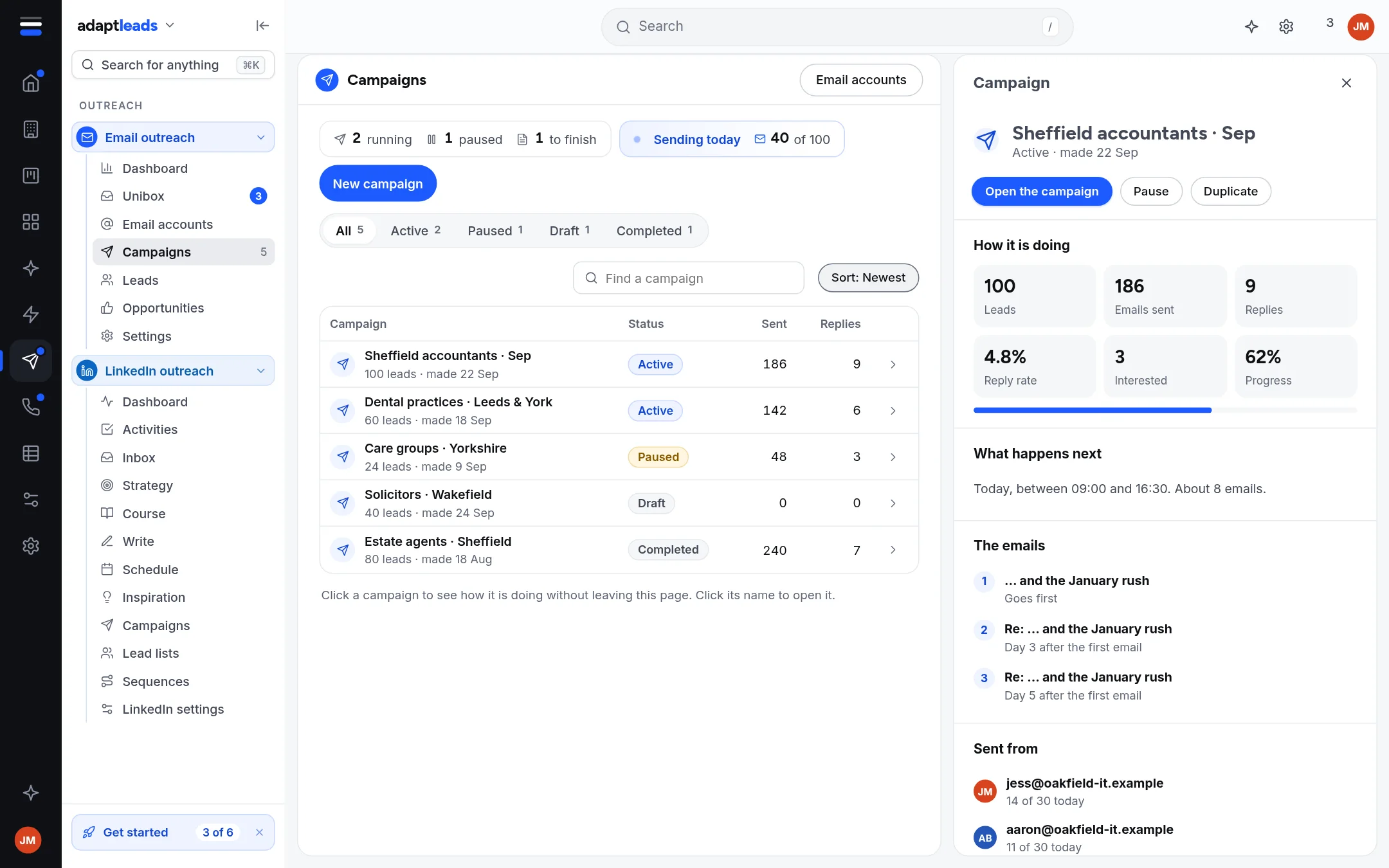
Task: Select the Draft campaigns tab
Action: pos(570,230)
